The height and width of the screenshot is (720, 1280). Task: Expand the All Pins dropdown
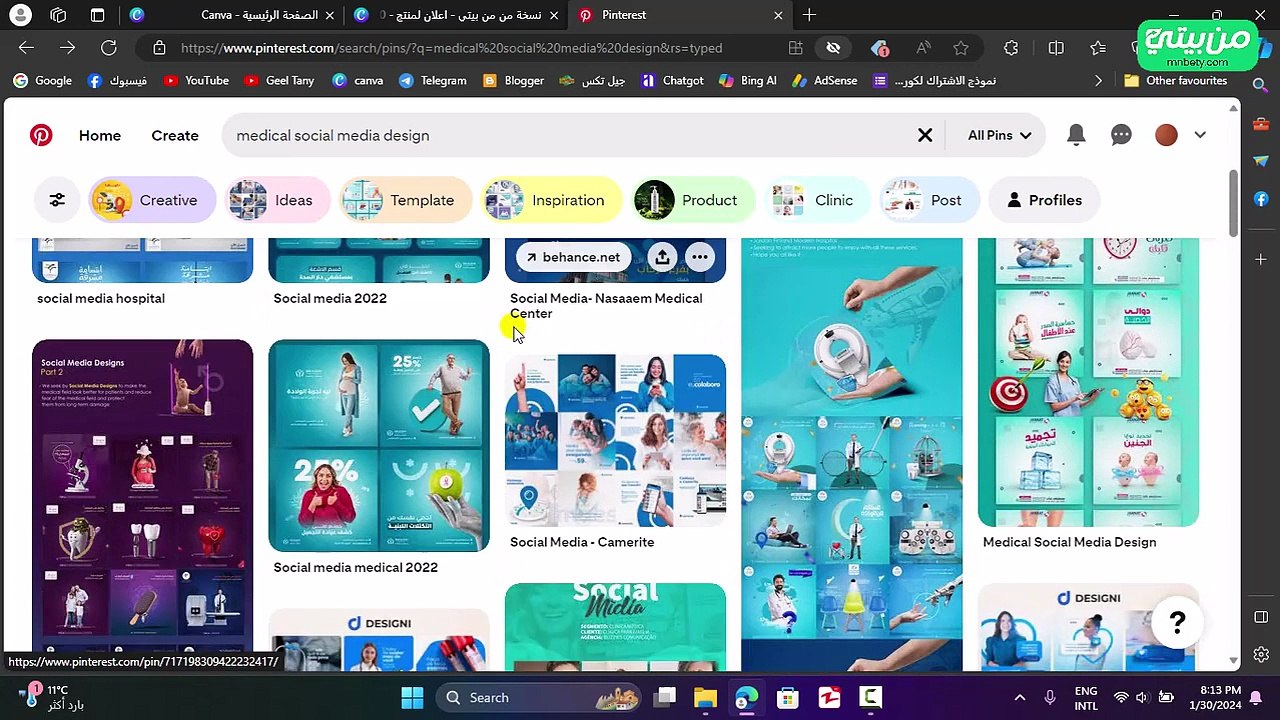point(999,135)
